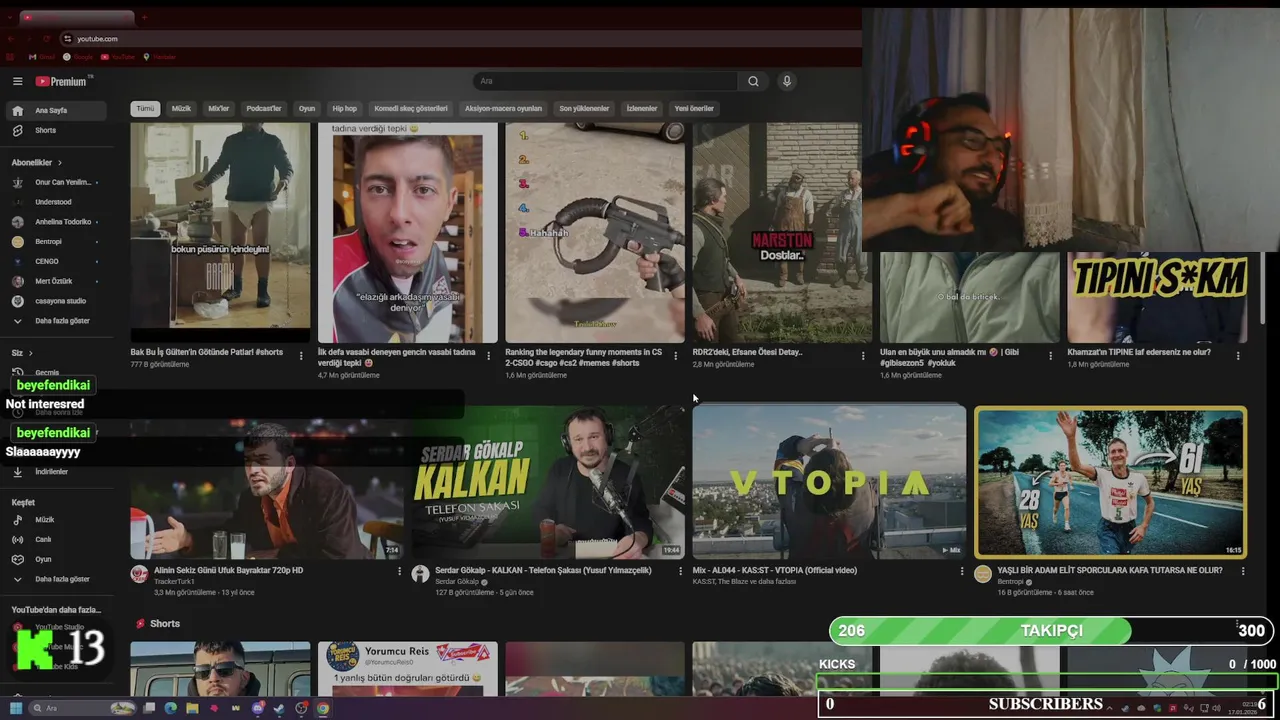Click the Windows taskbar search box
The image size is (1280, 720).
[84, 709]
